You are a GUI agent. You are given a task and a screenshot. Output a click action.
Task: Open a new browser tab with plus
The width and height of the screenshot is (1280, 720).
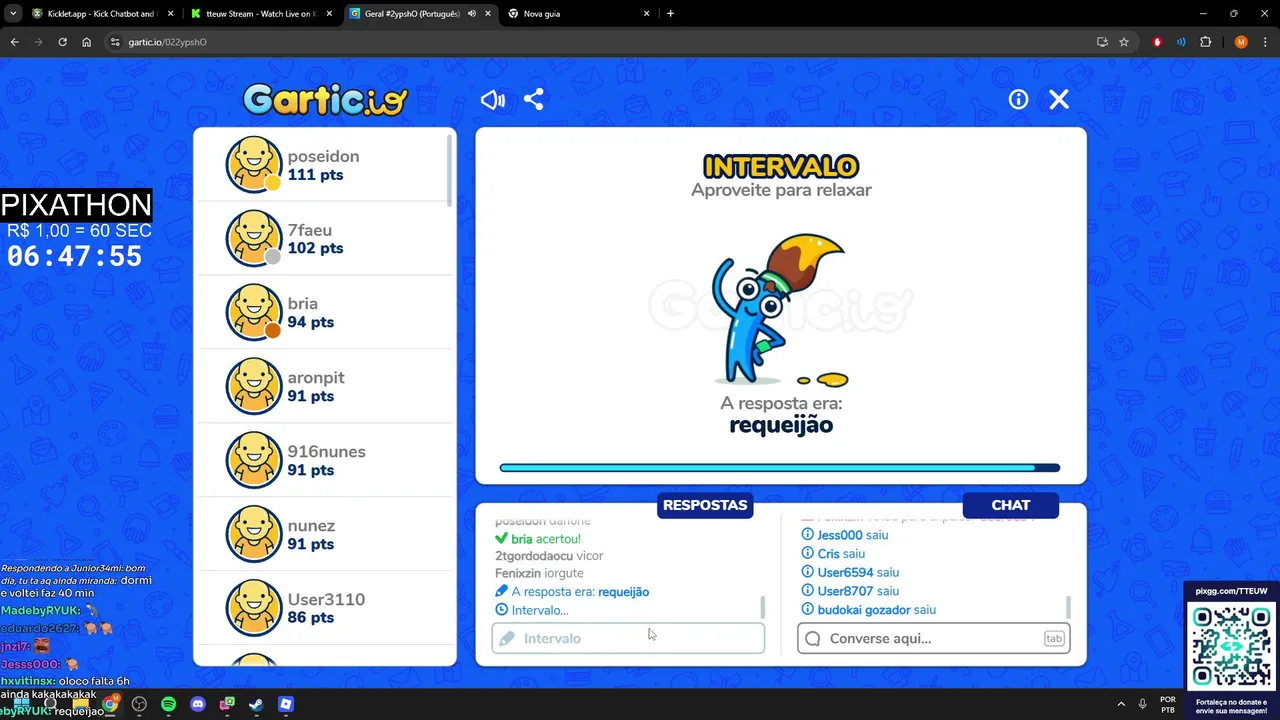point(670,14)
